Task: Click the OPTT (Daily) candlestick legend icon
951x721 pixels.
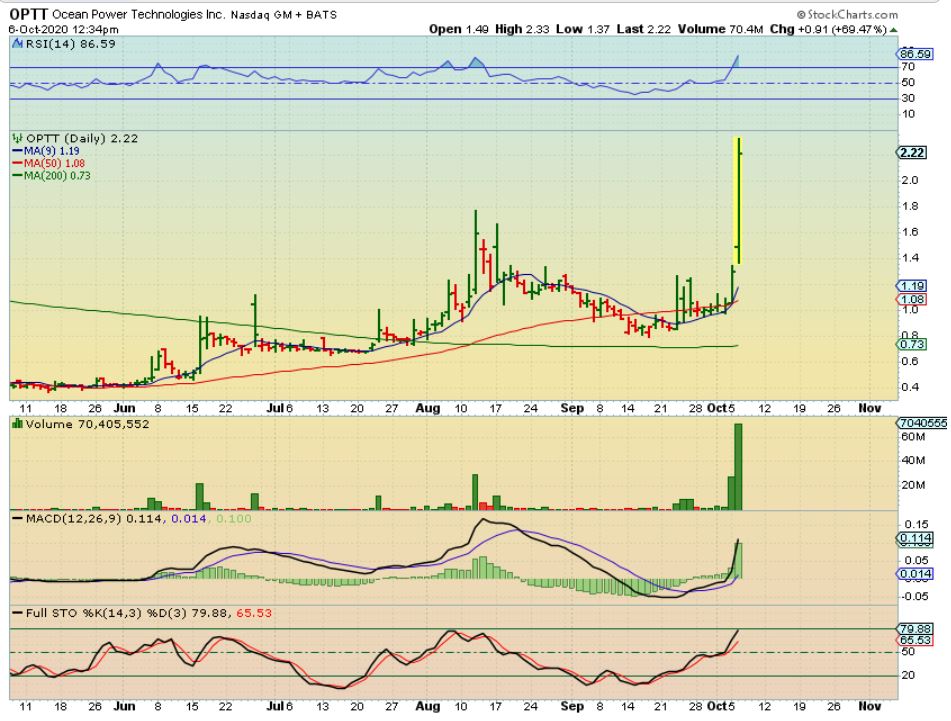Action: (17, 137)
